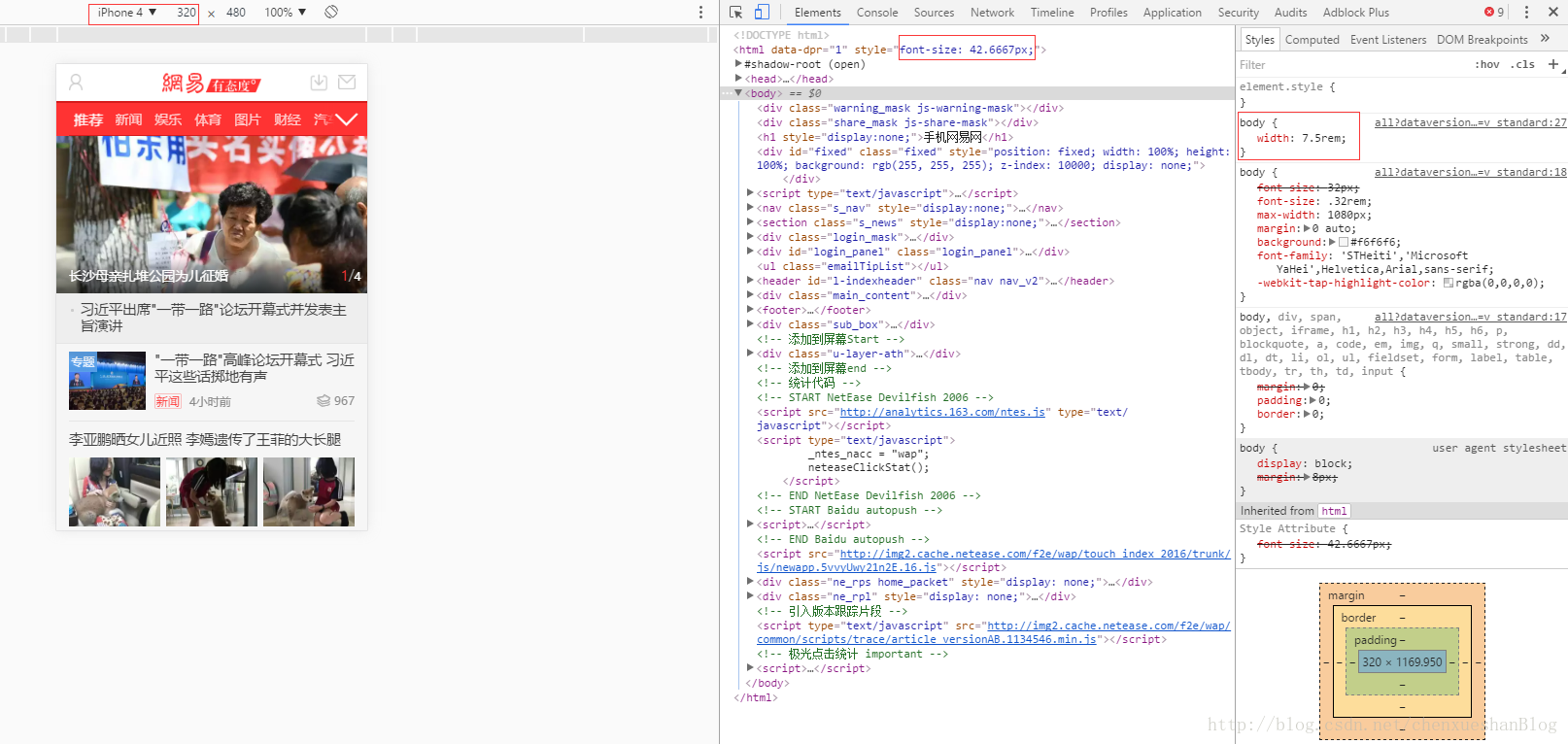Click the html font-size style attribute

click(966, 50)
